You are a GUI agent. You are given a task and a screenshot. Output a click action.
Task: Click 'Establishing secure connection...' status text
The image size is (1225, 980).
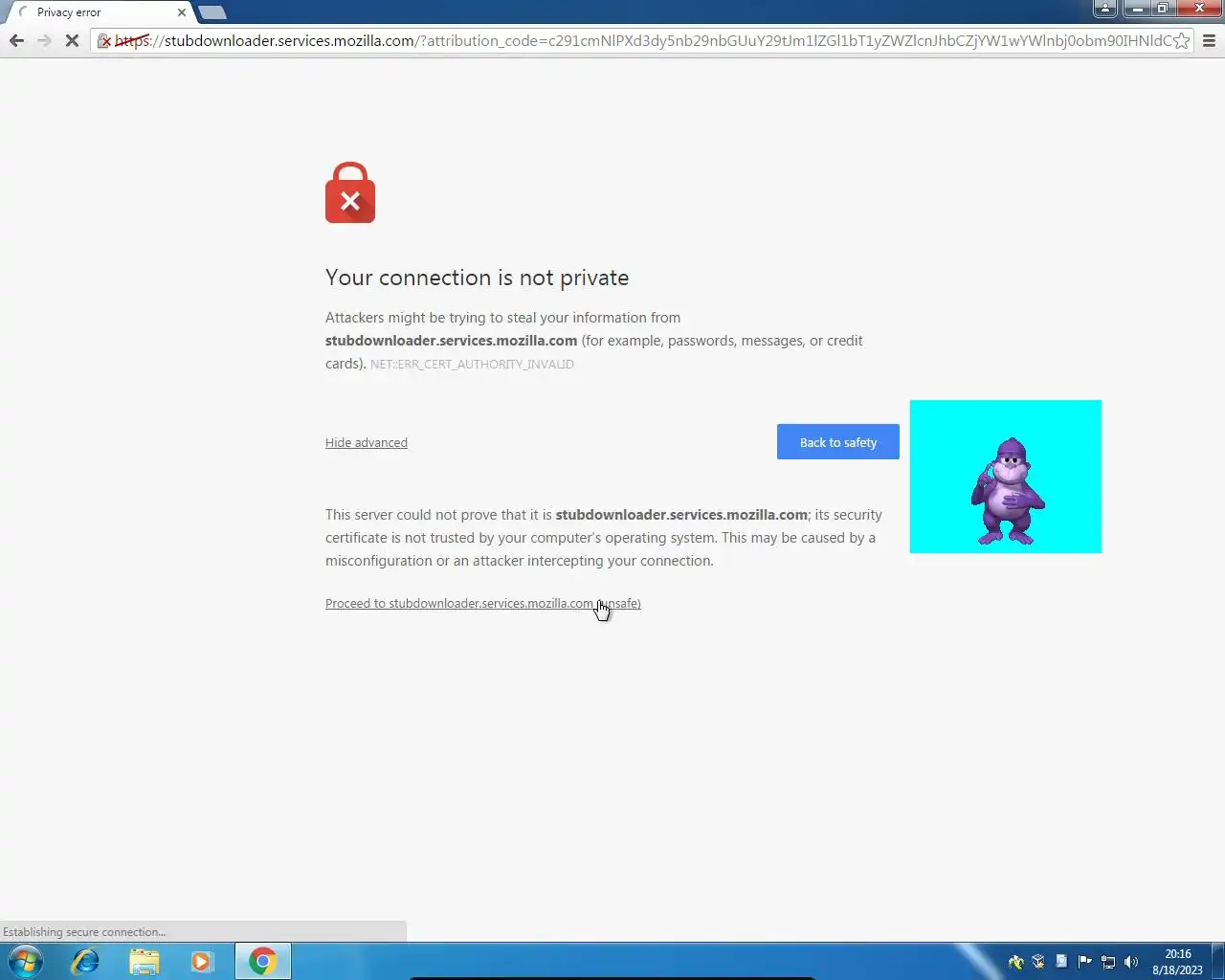click(84, 932)
